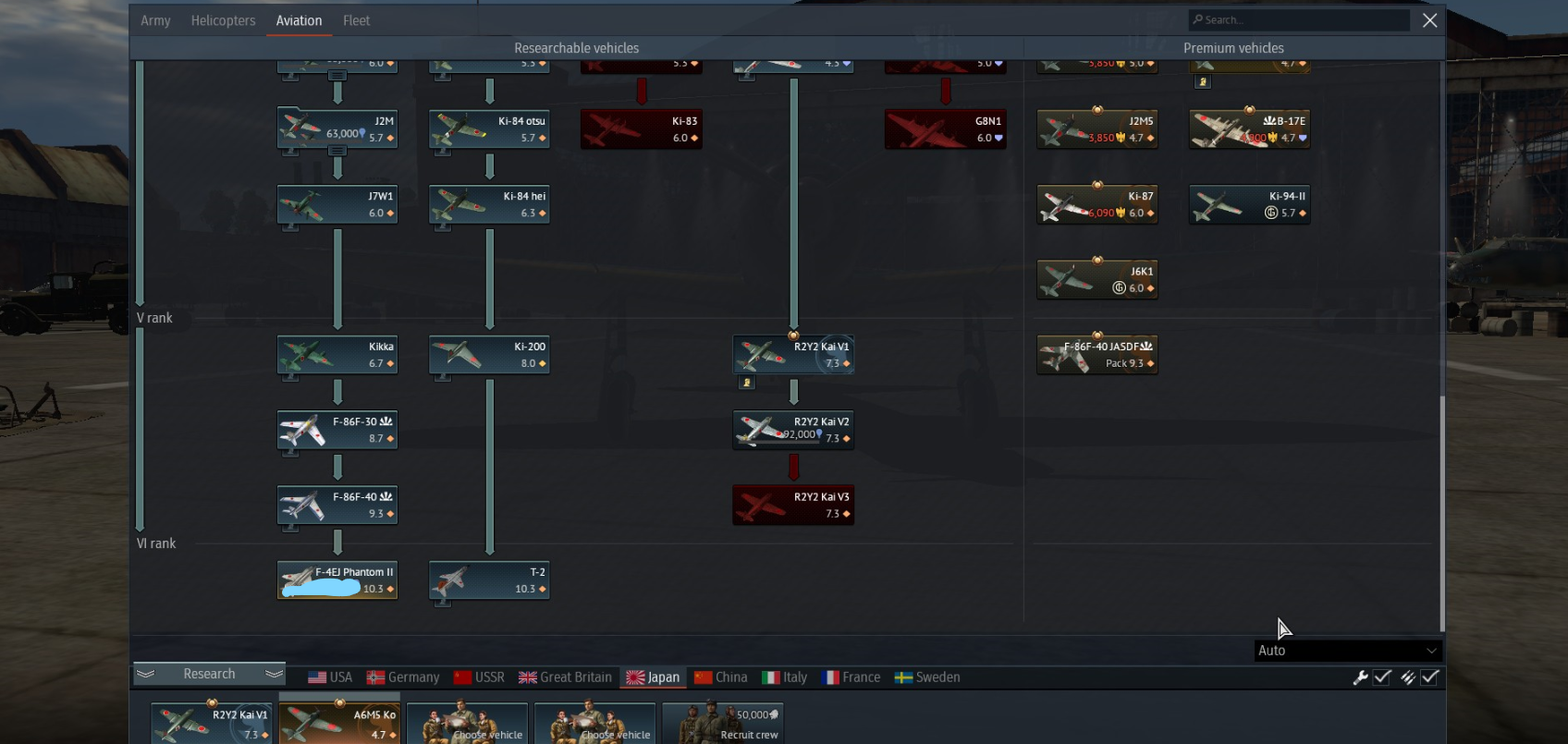Screen dimensions: 1568x744
Task: Select the J7W1 fighter card
Action: [337, 204]
